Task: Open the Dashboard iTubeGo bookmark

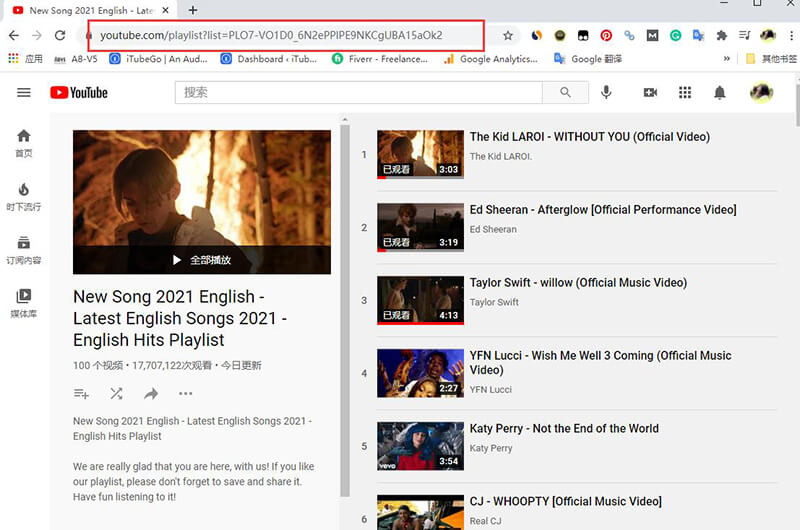Action: (x=269, y=59)
